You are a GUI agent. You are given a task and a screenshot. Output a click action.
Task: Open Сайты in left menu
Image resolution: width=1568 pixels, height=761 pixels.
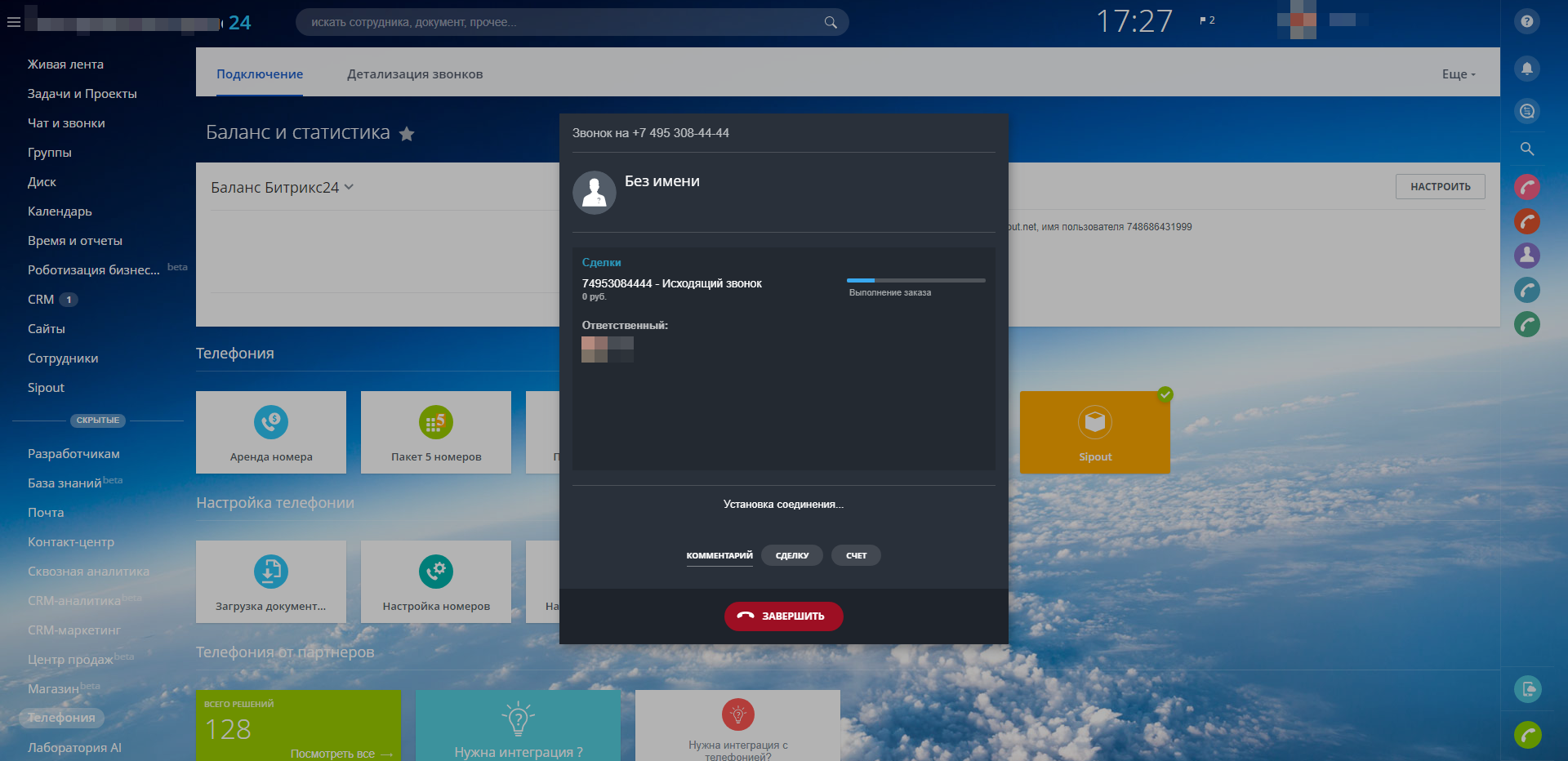click(x=47, y=329)
